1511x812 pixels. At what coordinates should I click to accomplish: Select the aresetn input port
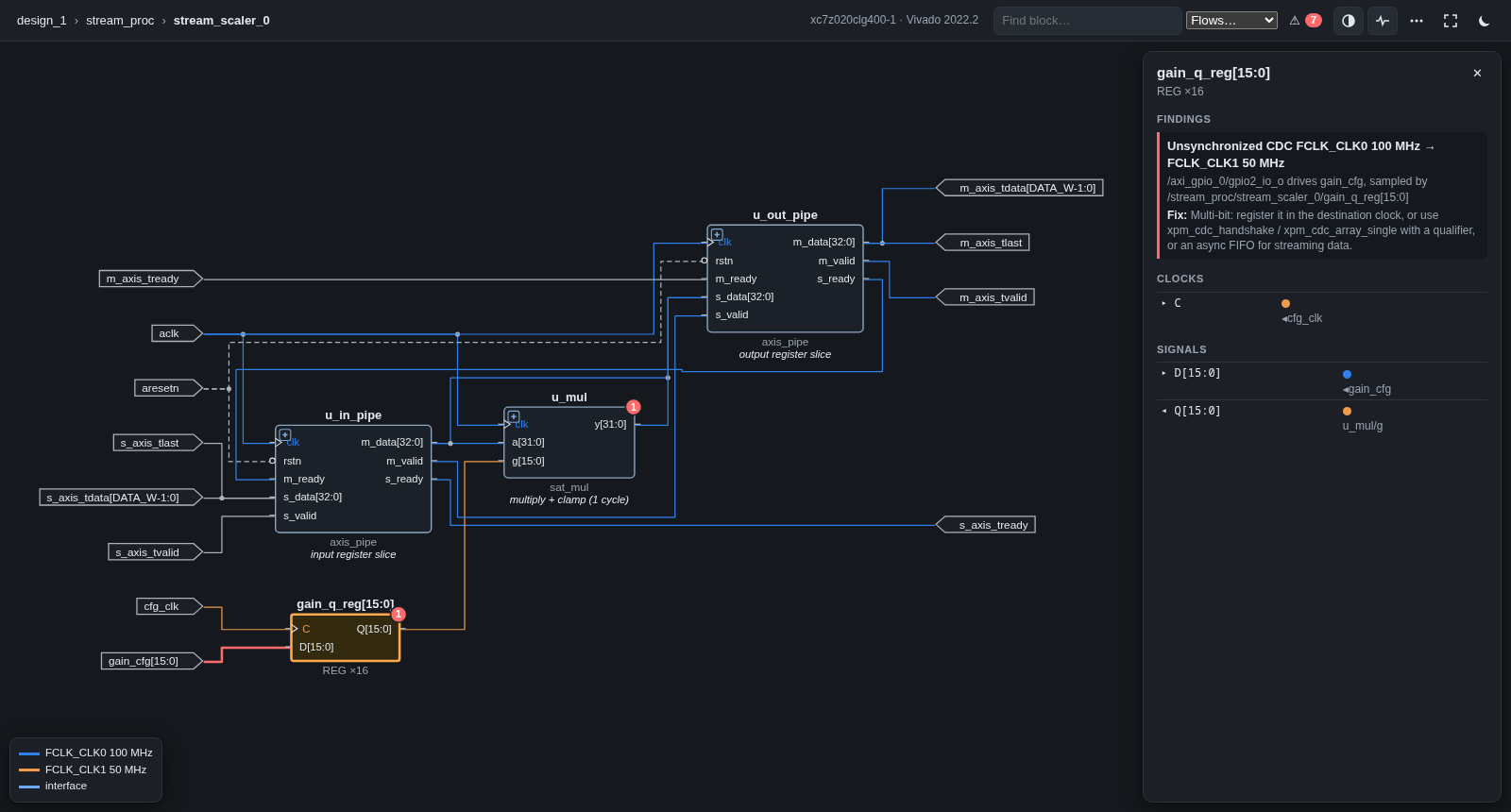click(x=168, y=388)
